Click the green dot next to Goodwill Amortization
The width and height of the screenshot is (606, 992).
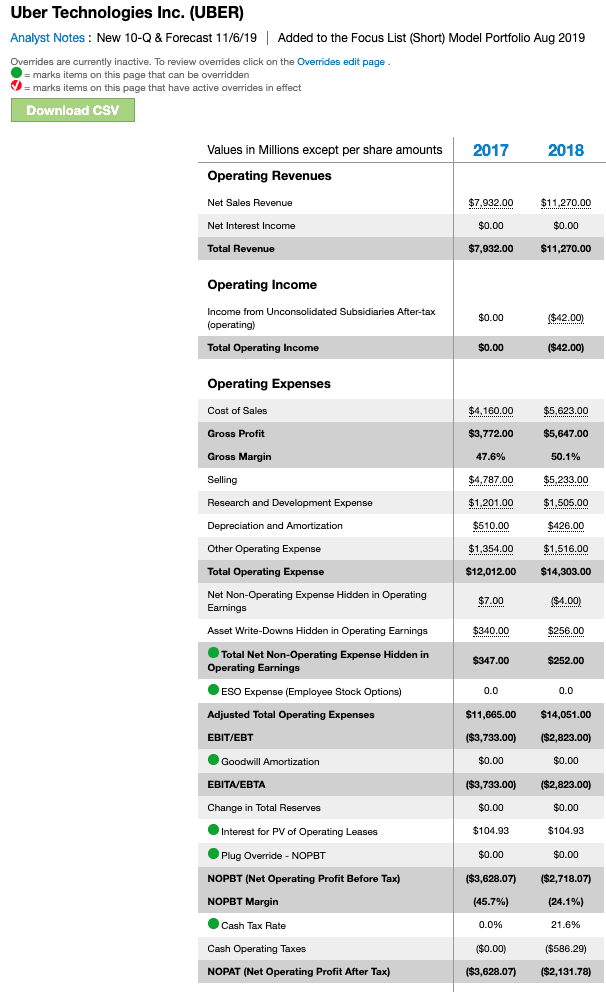[214, 760]
